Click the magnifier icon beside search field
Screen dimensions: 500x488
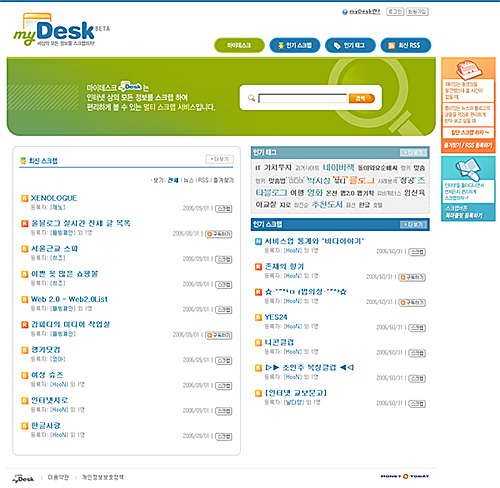click(251, 98)
